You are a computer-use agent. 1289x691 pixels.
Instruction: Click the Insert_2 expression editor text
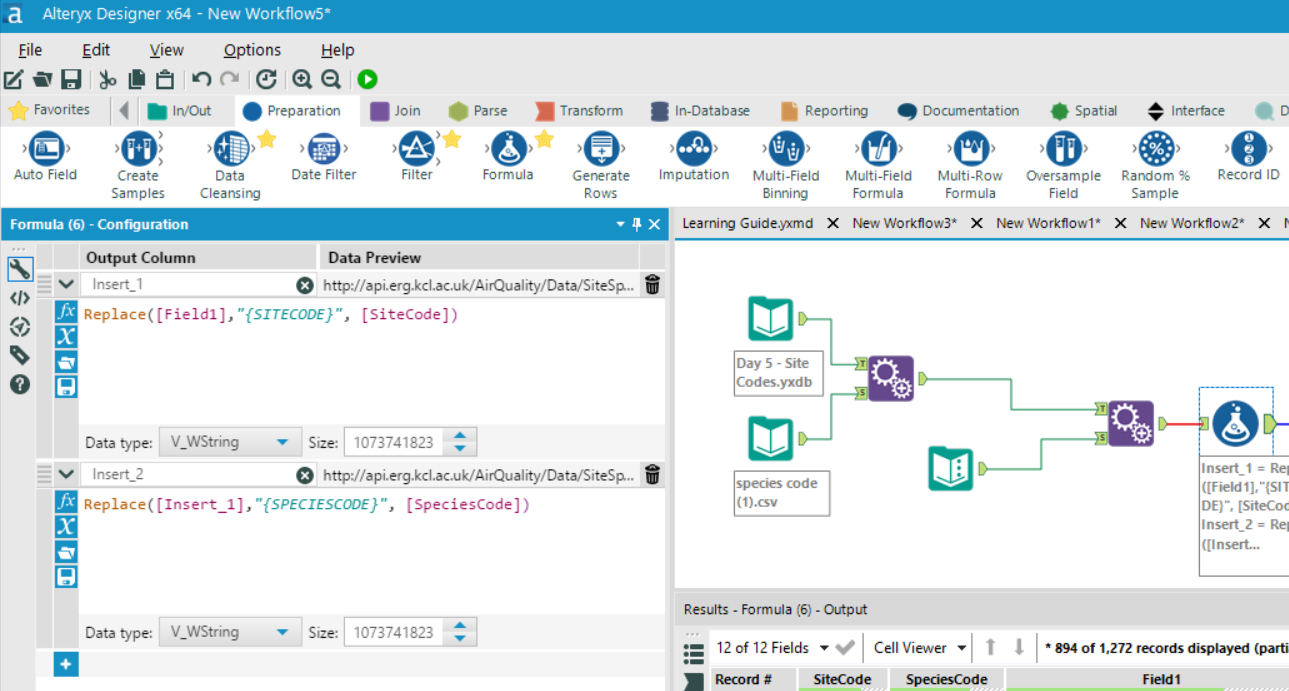click(x=306, y=505)
